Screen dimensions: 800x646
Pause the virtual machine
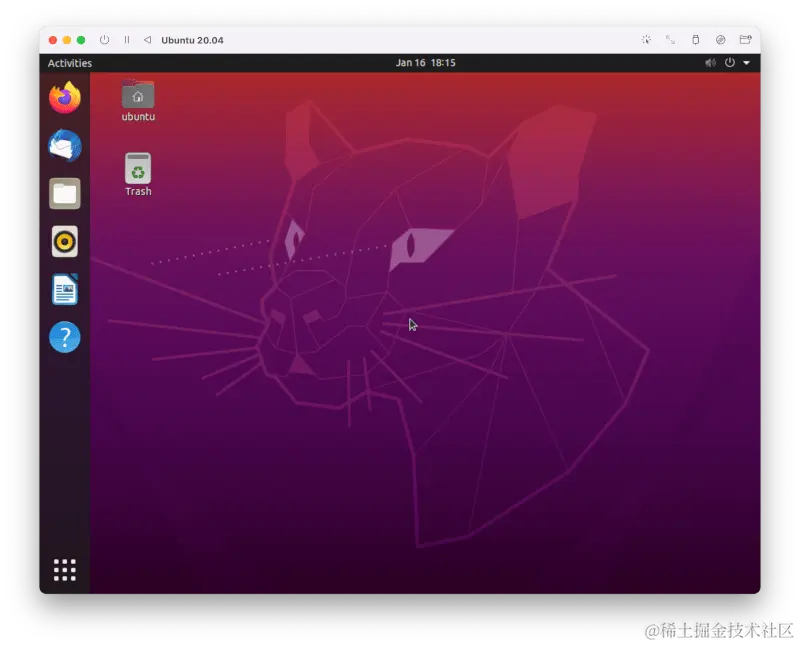point(127,40)
